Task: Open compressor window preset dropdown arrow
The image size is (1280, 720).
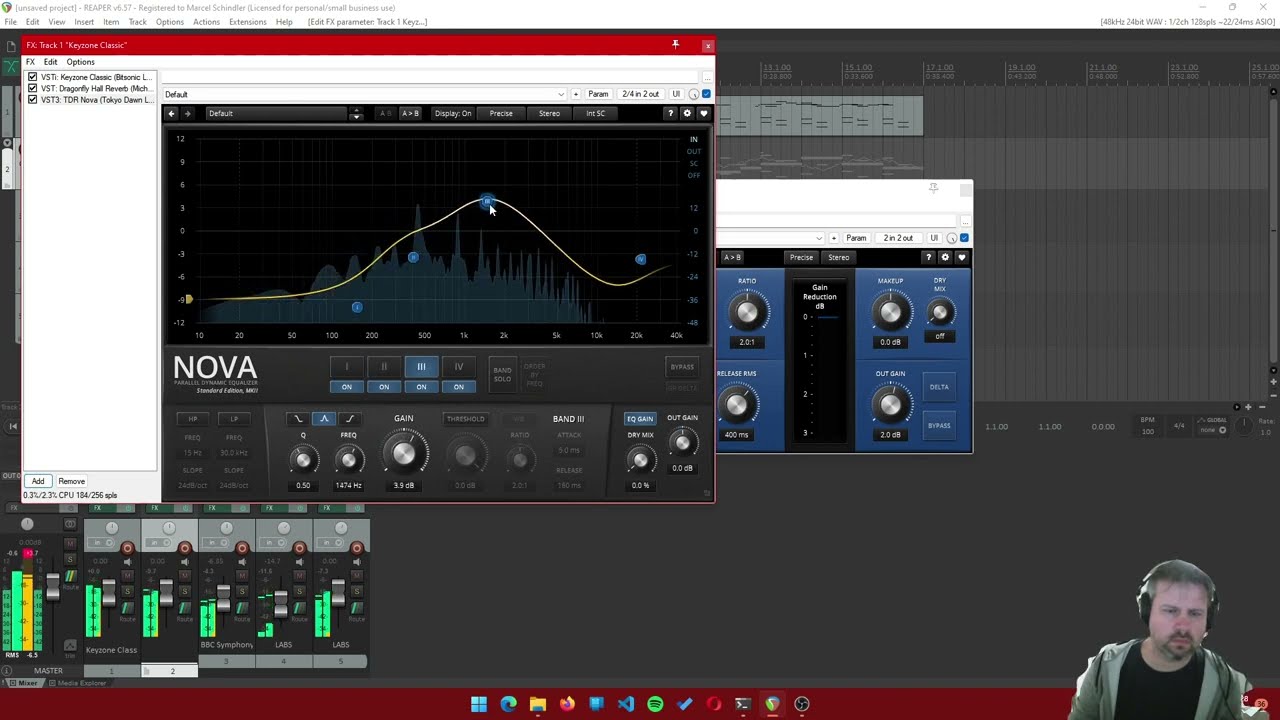Action: (x=819, y=238)
